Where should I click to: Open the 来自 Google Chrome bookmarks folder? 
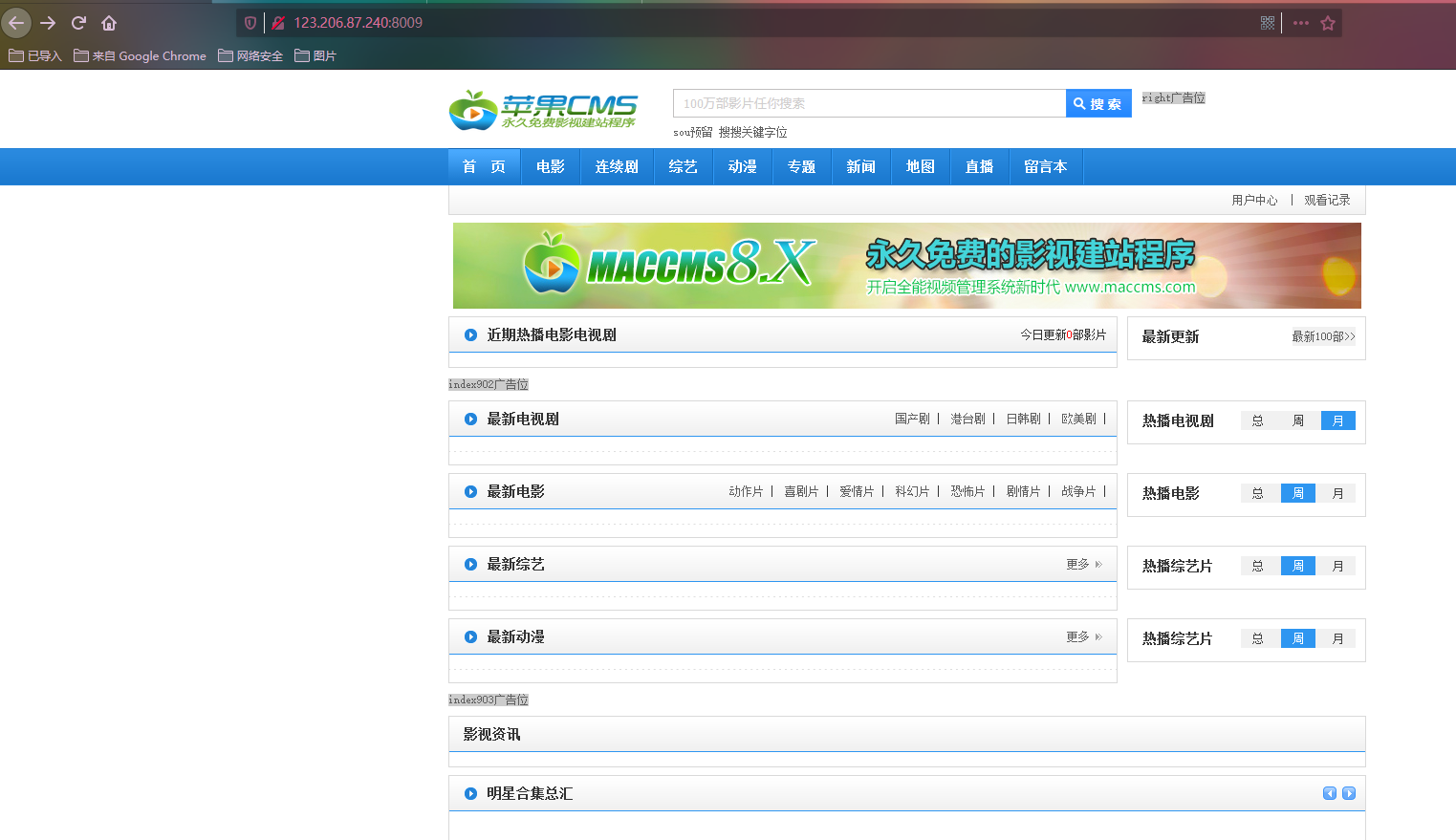tap(140, 55)
